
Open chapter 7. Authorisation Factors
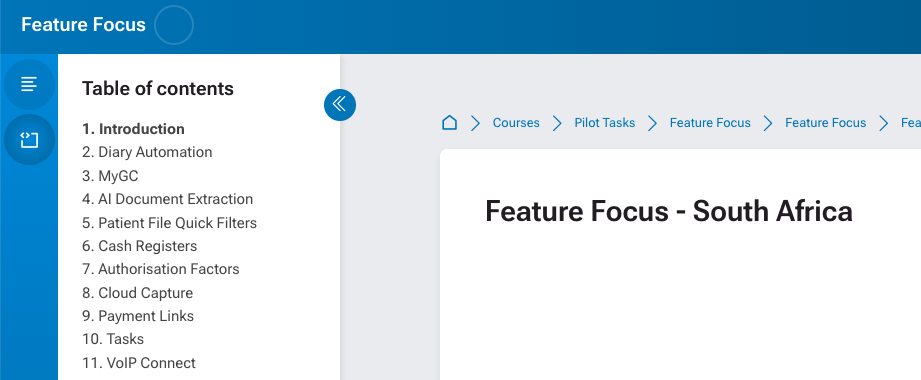click(160, 269)
